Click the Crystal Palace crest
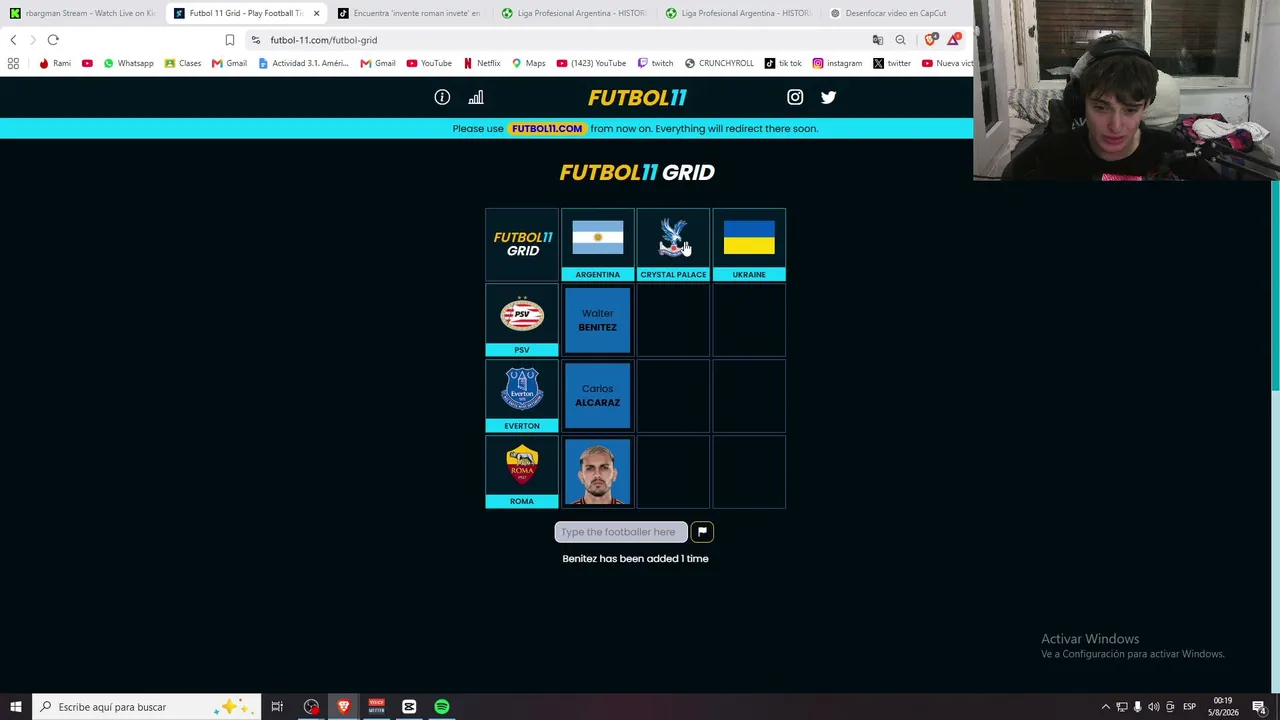Image resolution: width=1280 pixels, height=720 pixels. point(673,238)
